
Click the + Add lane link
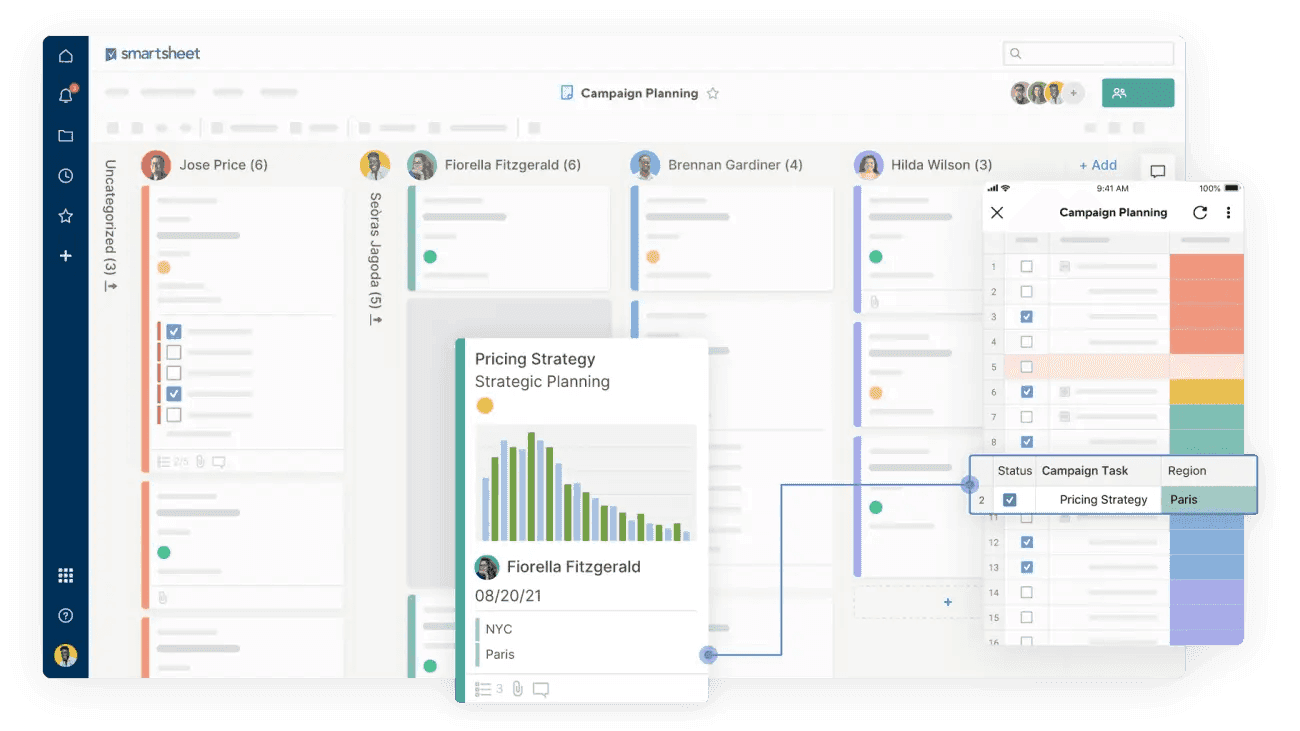1098,165
